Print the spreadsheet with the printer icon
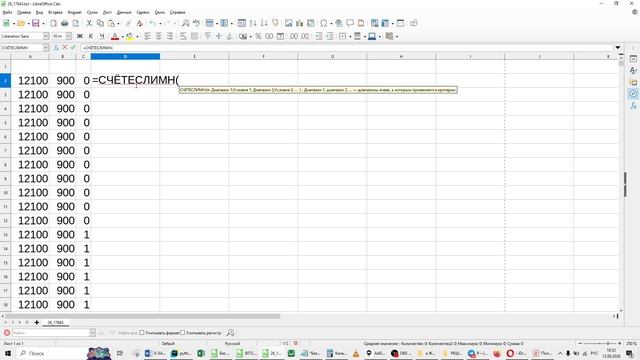 64,23
